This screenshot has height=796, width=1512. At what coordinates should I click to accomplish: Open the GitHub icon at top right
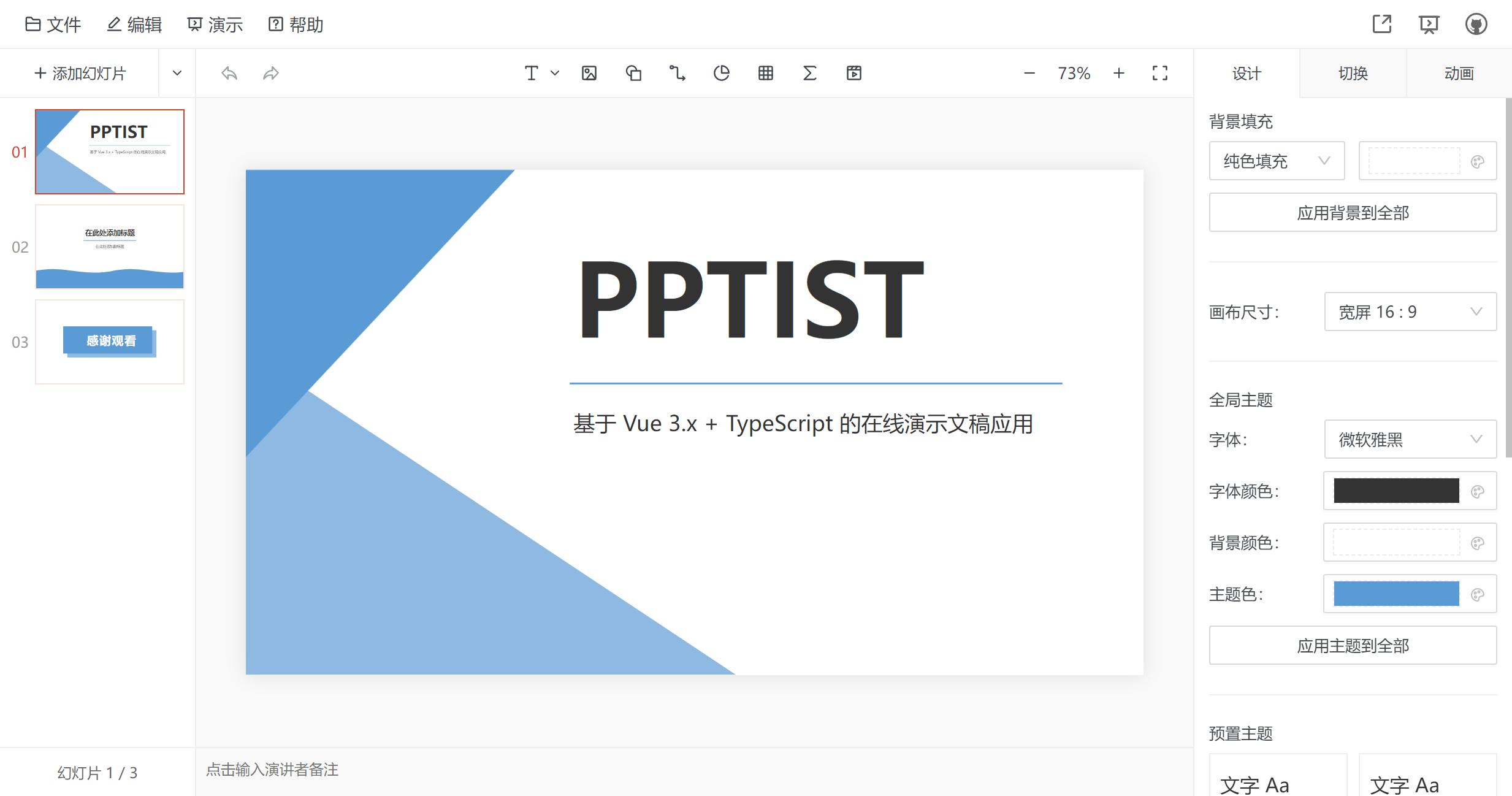click(1477, 25)
